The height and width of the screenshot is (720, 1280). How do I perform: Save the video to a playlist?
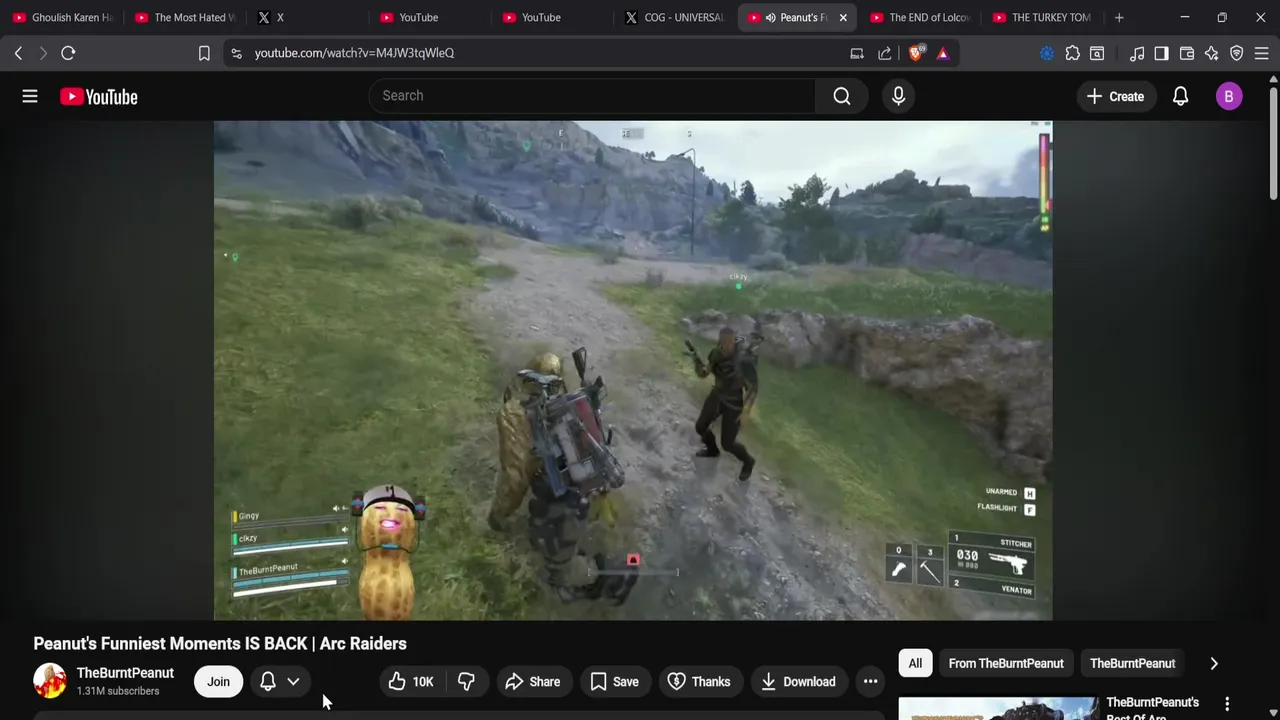[614, 682]
